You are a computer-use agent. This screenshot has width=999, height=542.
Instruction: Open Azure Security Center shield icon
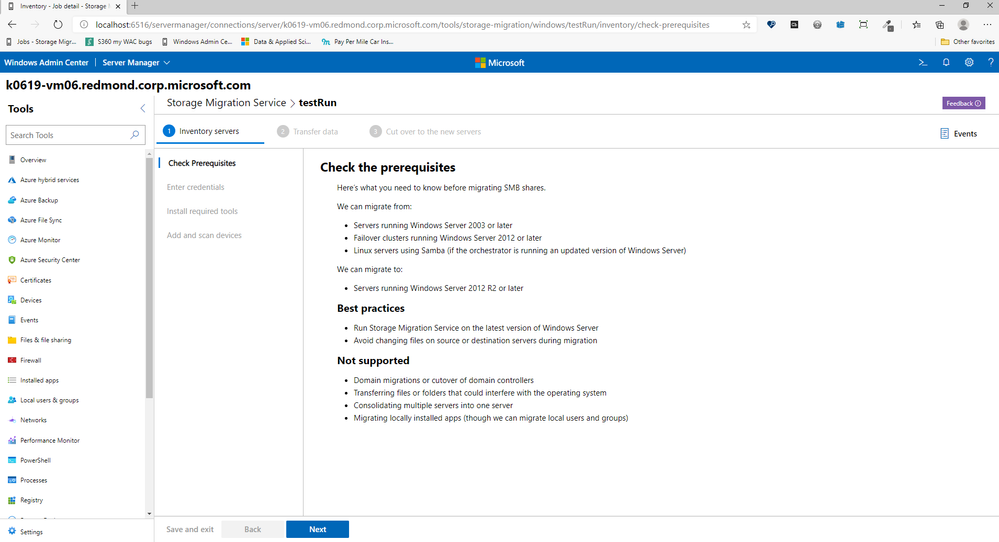point(11,260)
